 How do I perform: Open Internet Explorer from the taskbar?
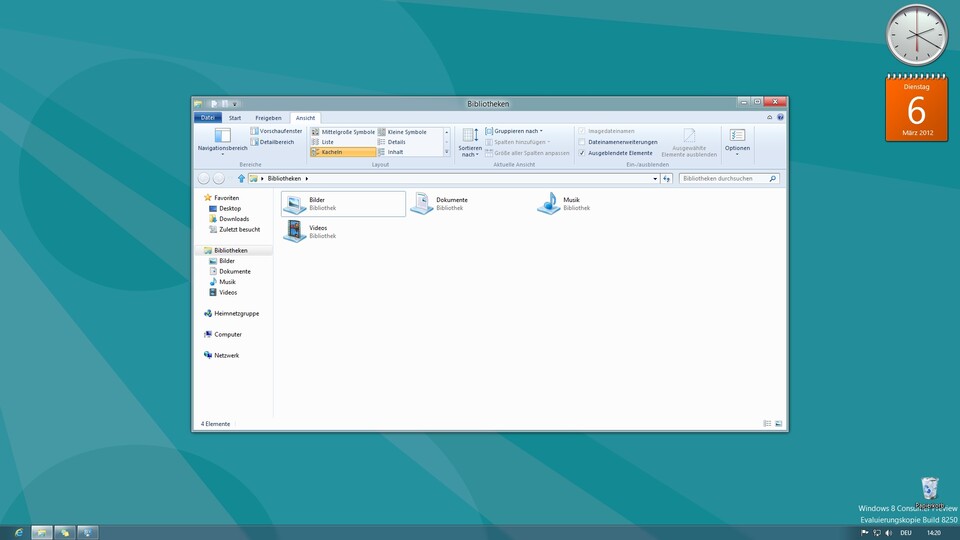tap(18, 532)
